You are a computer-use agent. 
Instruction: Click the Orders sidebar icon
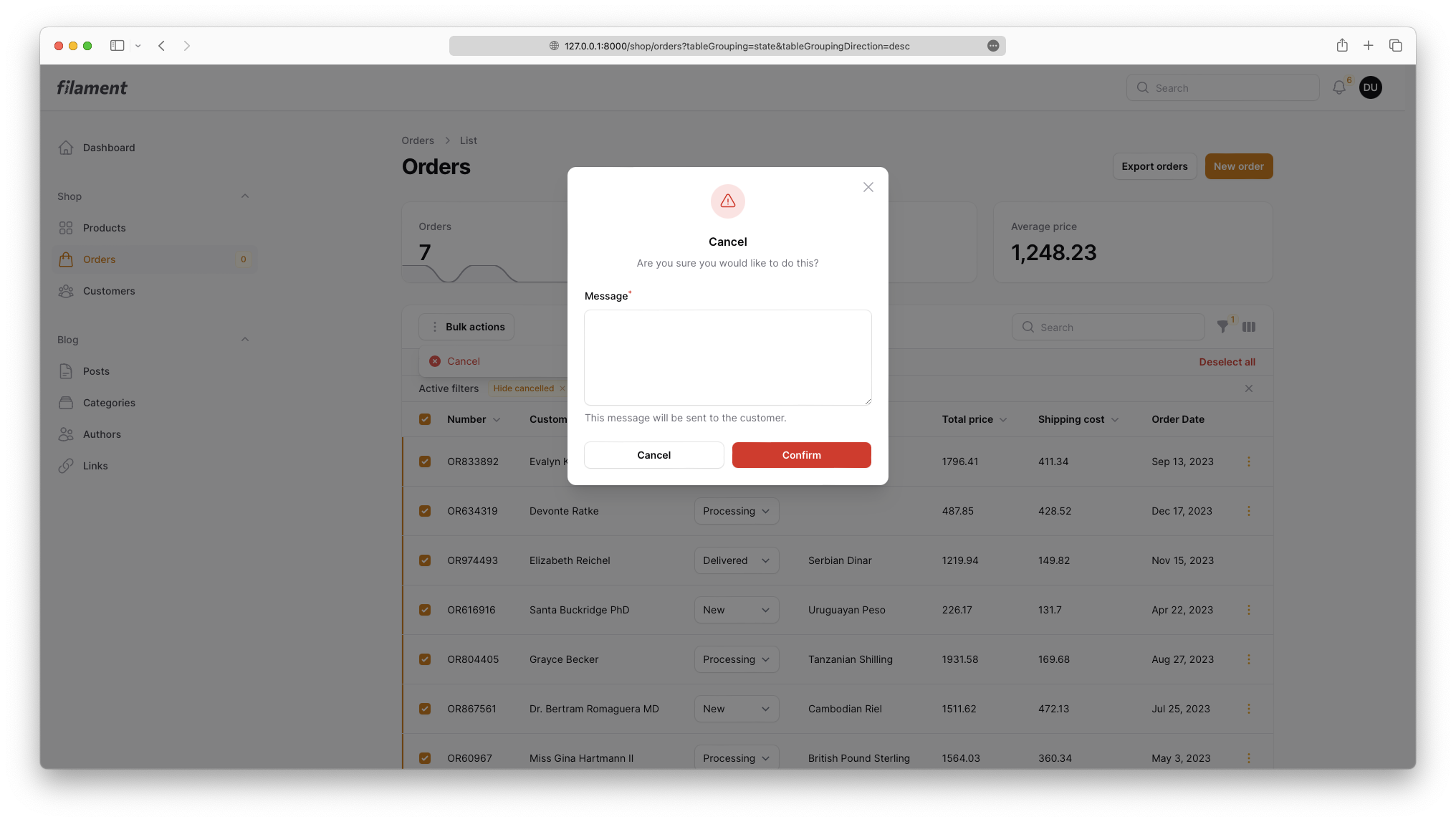click(x=66, y=259)
